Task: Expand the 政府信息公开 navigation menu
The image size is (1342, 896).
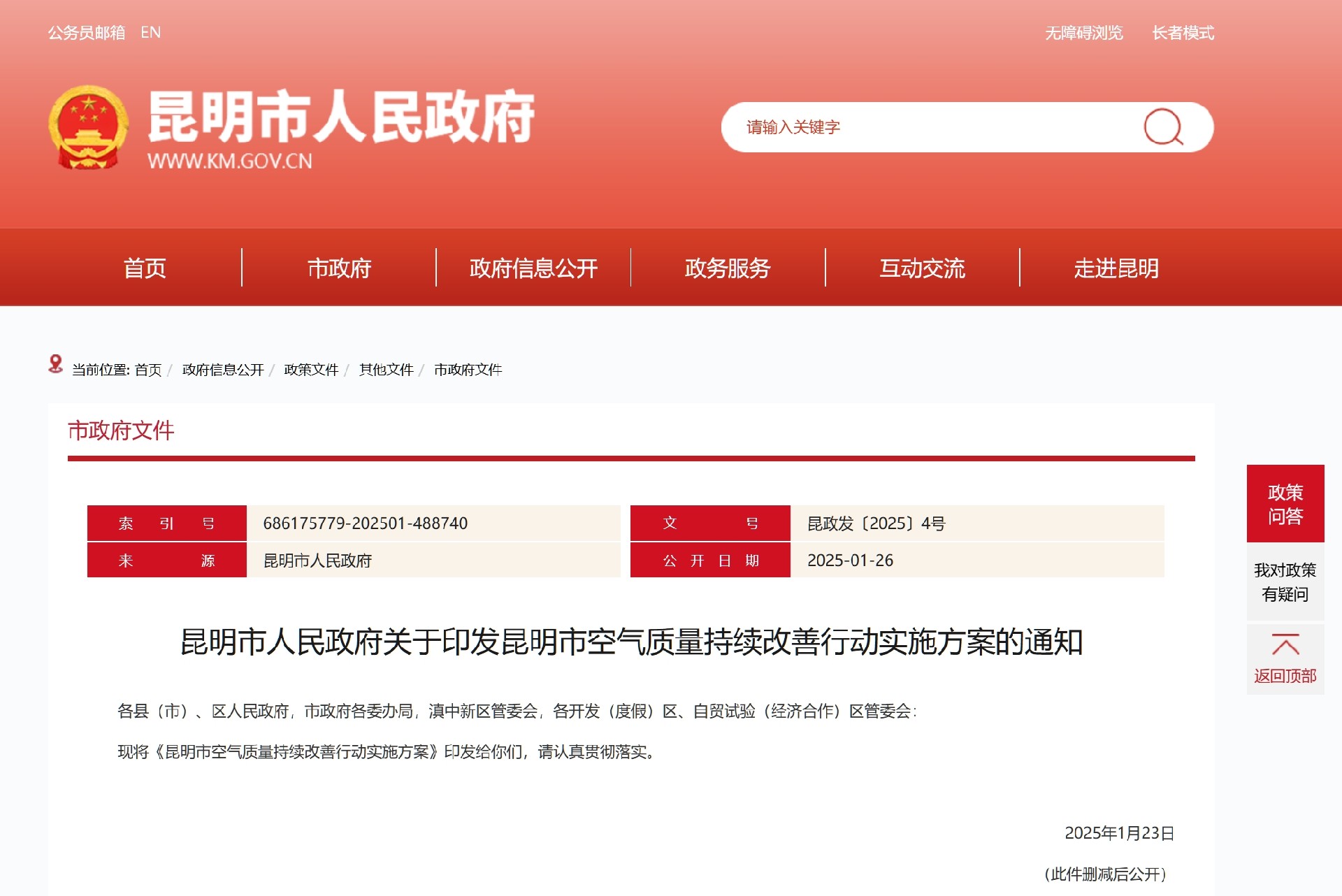Action: click(533, 268)
